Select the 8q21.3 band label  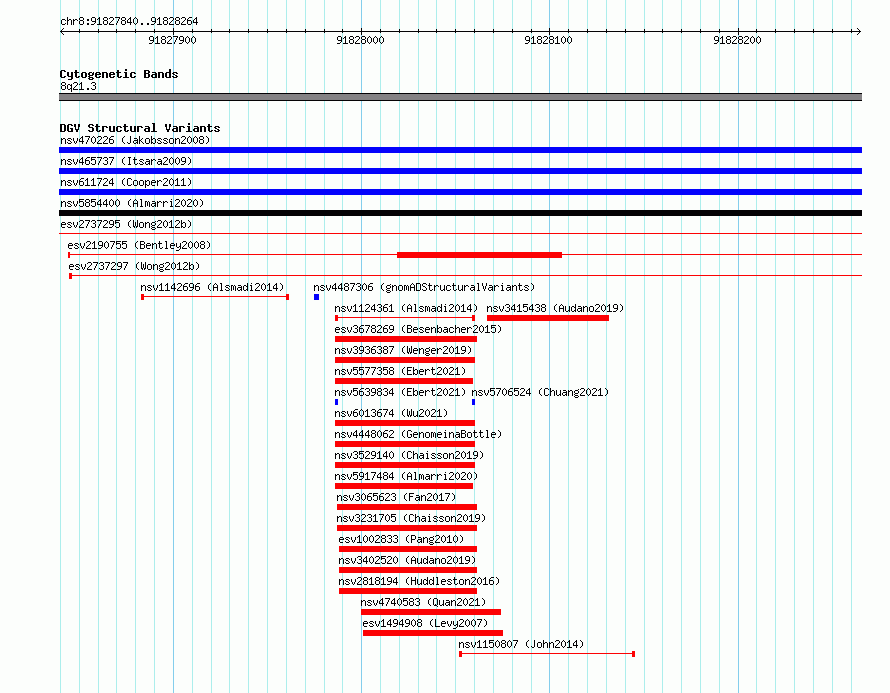(78, 86)
